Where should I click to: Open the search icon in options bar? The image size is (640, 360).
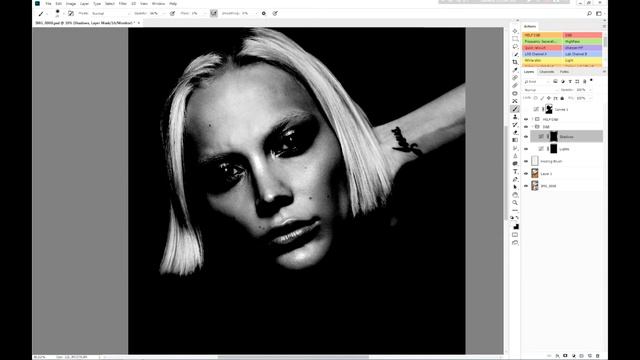coord(589,13)
